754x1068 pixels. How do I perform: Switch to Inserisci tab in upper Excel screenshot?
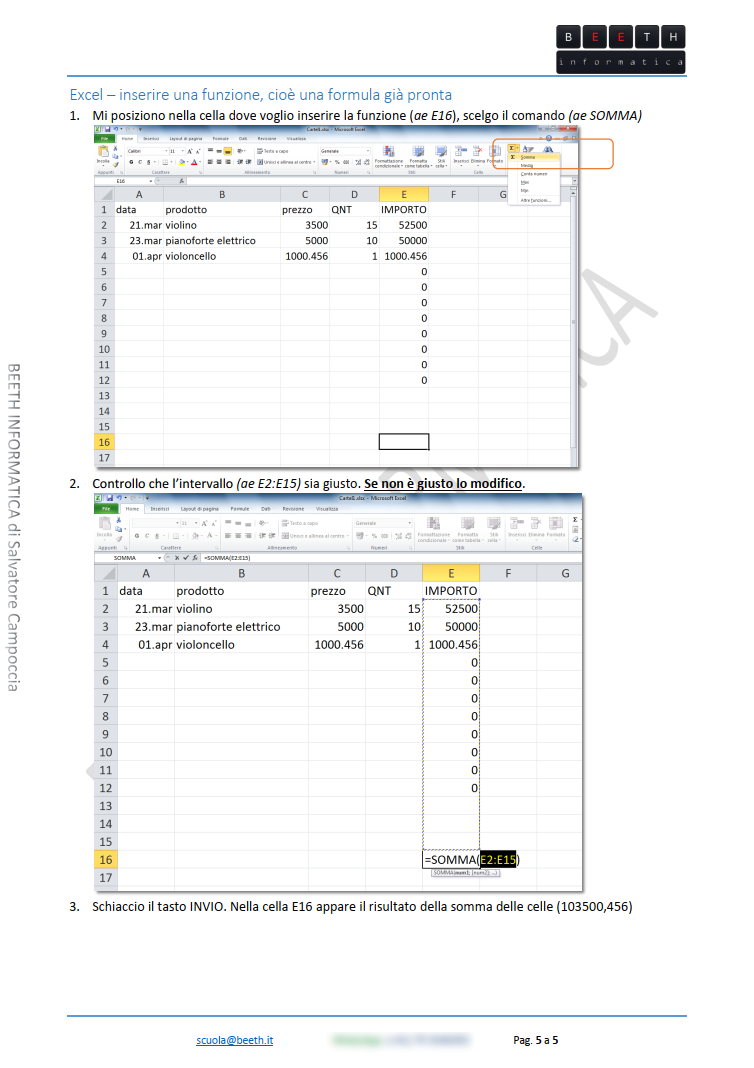151,139
